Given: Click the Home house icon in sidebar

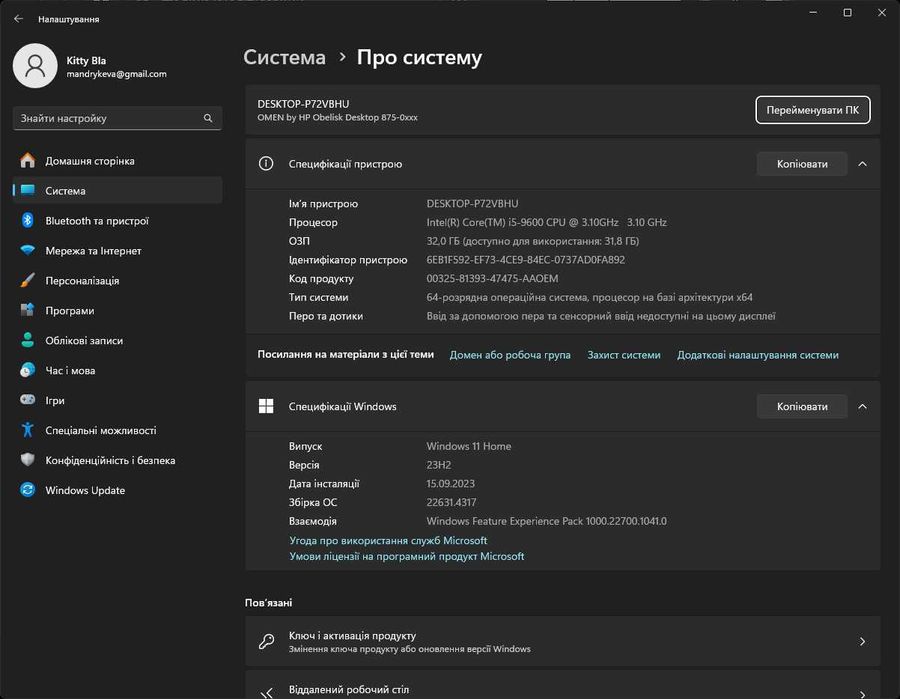Looking at the screenshot, I should click(28, 161).
